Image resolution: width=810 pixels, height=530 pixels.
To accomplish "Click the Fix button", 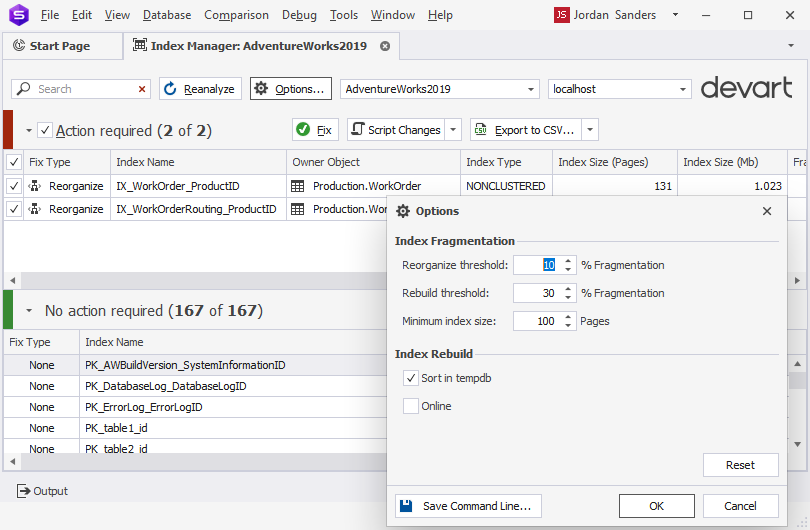I will 315,129.
